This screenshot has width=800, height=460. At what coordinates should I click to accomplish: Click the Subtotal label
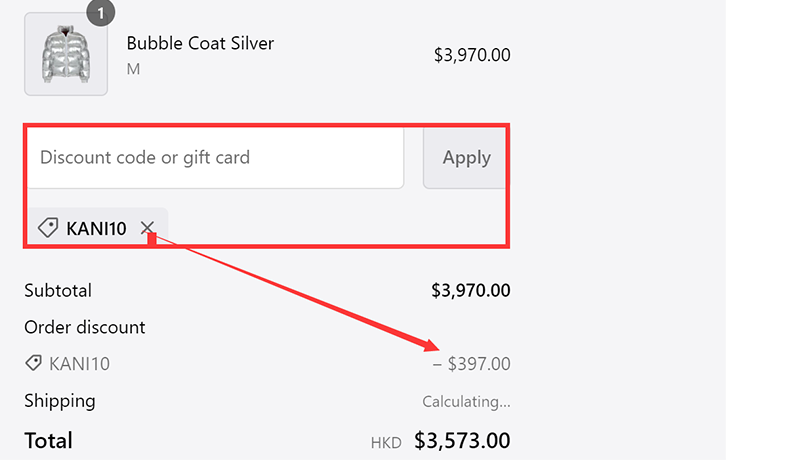coord(58,291)
